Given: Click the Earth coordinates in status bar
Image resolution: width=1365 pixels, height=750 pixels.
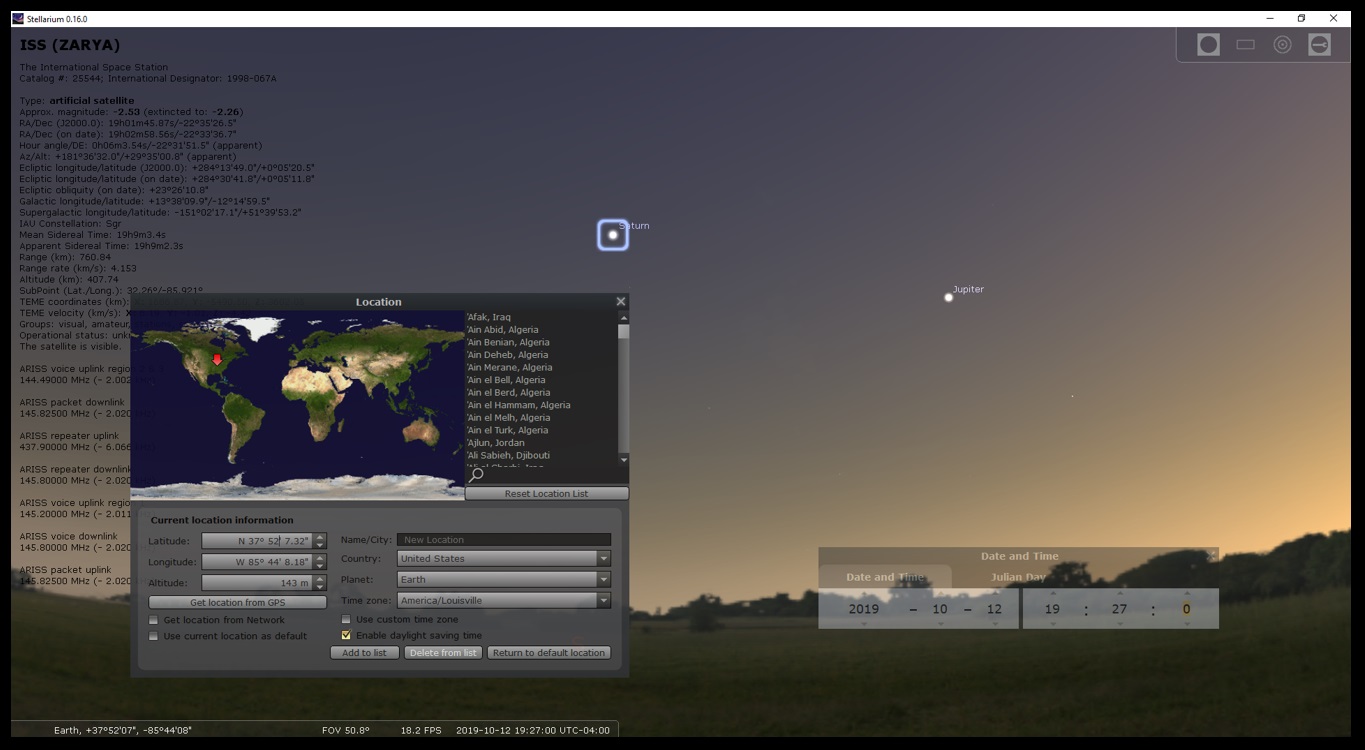Looking at the screenshot, I should coord(123,730).
